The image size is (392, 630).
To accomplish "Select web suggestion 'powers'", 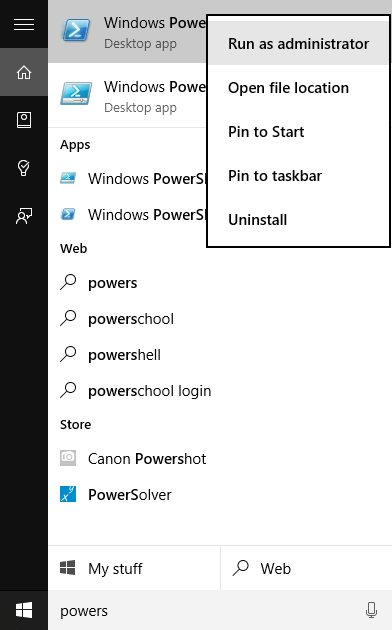I will [x=220, y=283].
